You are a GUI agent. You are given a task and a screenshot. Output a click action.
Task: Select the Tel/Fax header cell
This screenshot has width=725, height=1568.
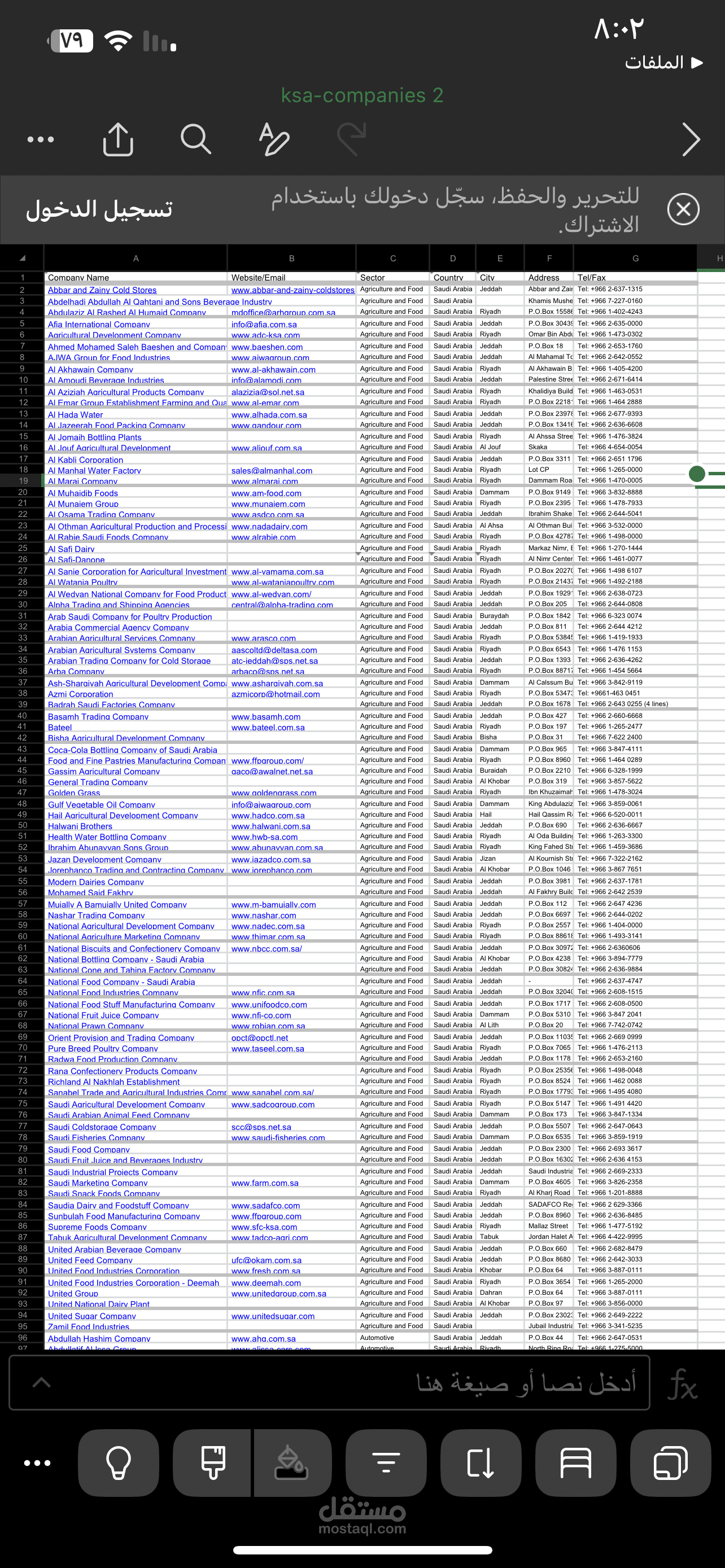click(636, 278)
